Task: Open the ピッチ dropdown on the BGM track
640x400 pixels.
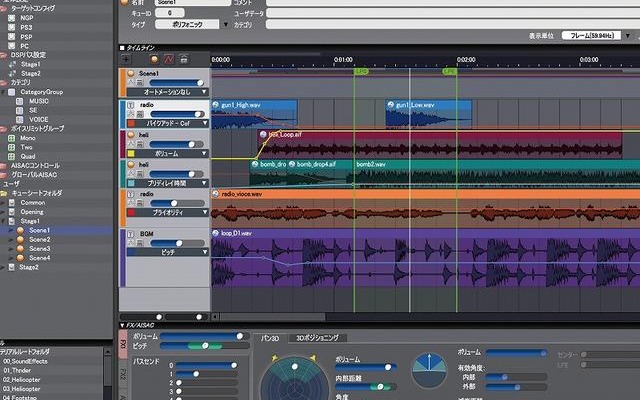Action: (x=168, y=252)
